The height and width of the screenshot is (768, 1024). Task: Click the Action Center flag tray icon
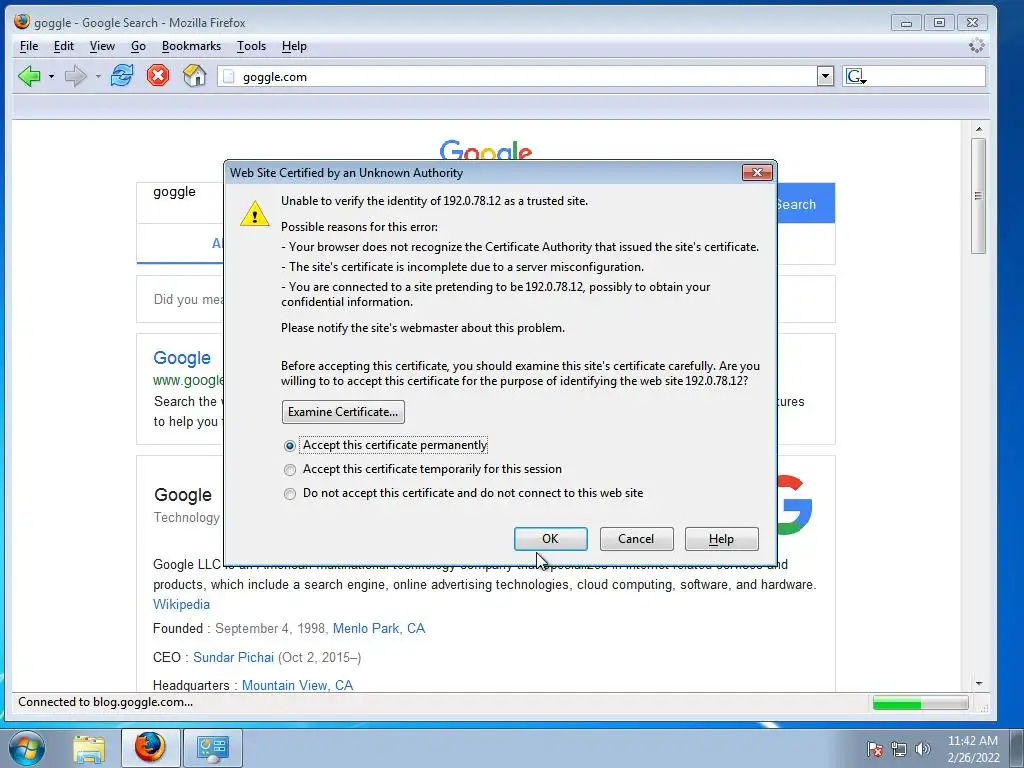tap(875, 748)
